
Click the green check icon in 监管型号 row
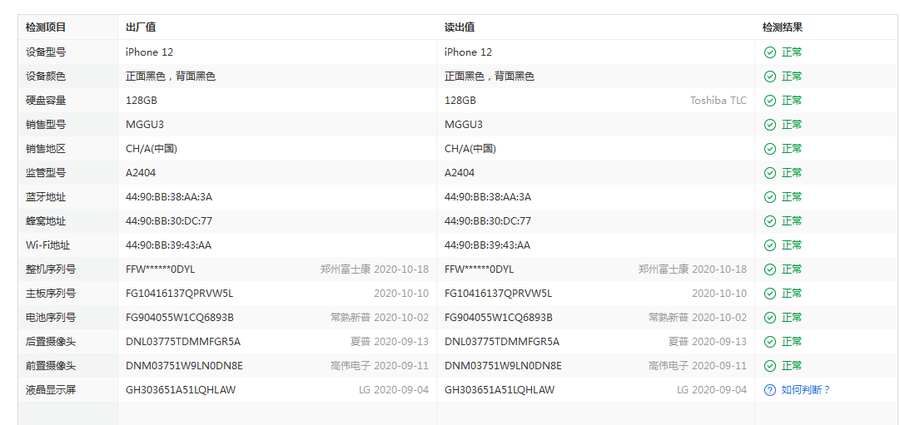770,173
